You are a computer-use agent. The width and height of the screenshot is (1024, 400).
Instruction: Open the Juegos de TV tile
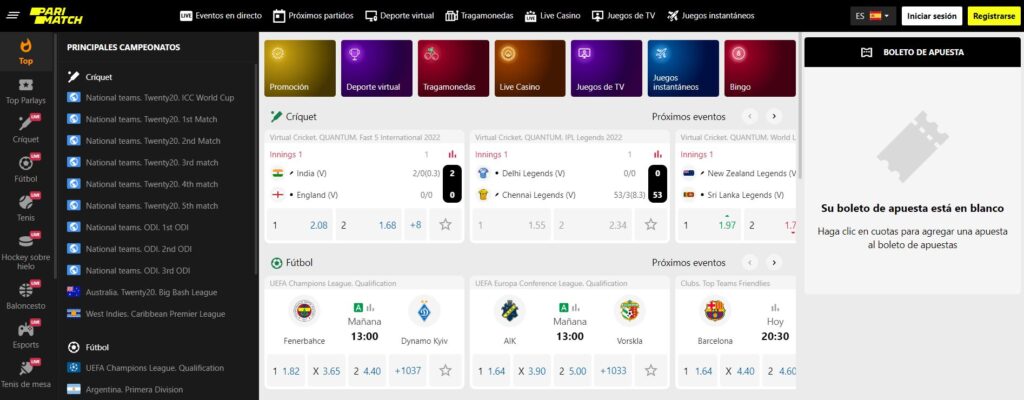pos(606,69)
